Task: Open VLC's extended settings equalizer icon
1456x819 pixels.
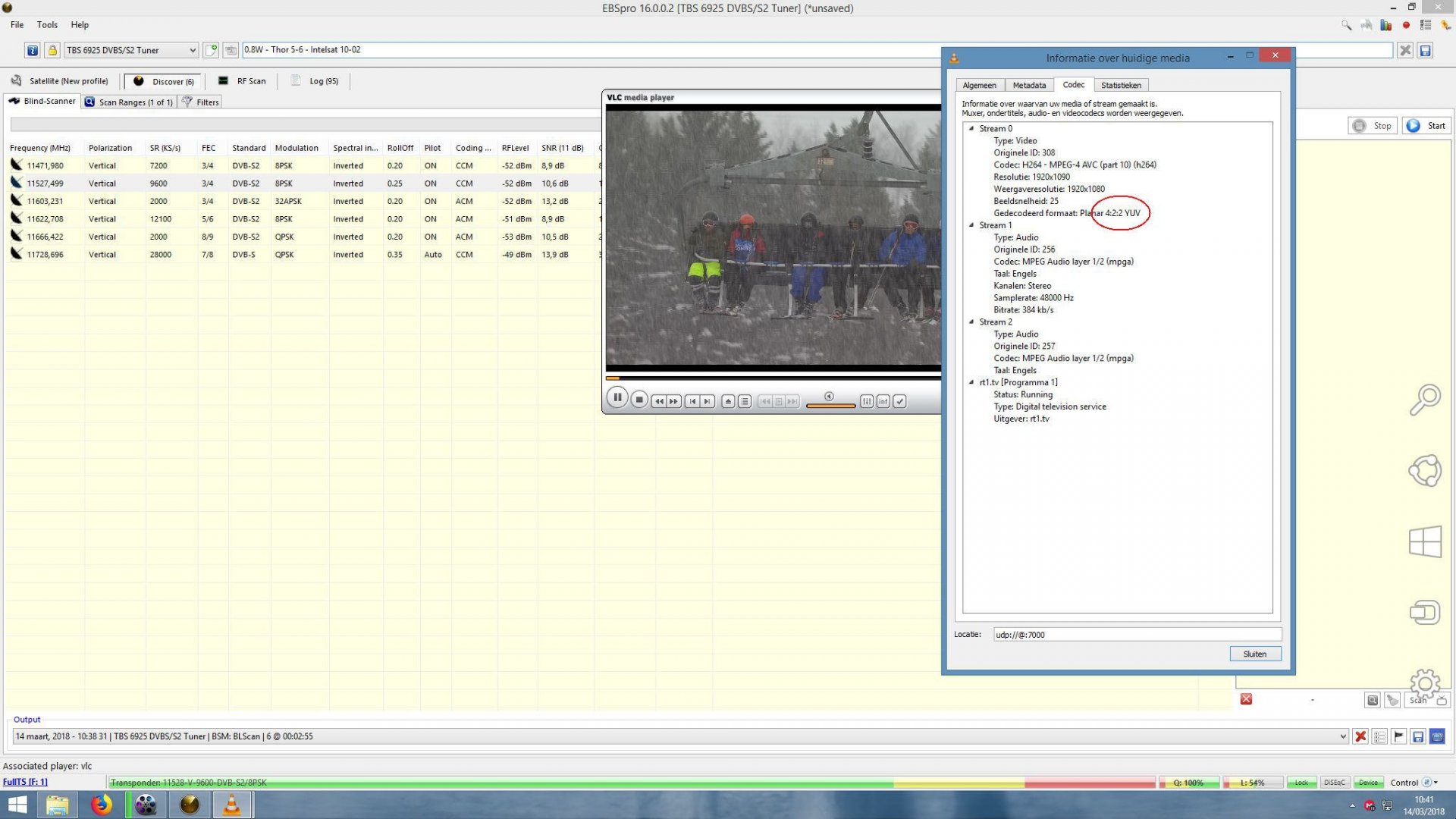Action: coord(867,401)
